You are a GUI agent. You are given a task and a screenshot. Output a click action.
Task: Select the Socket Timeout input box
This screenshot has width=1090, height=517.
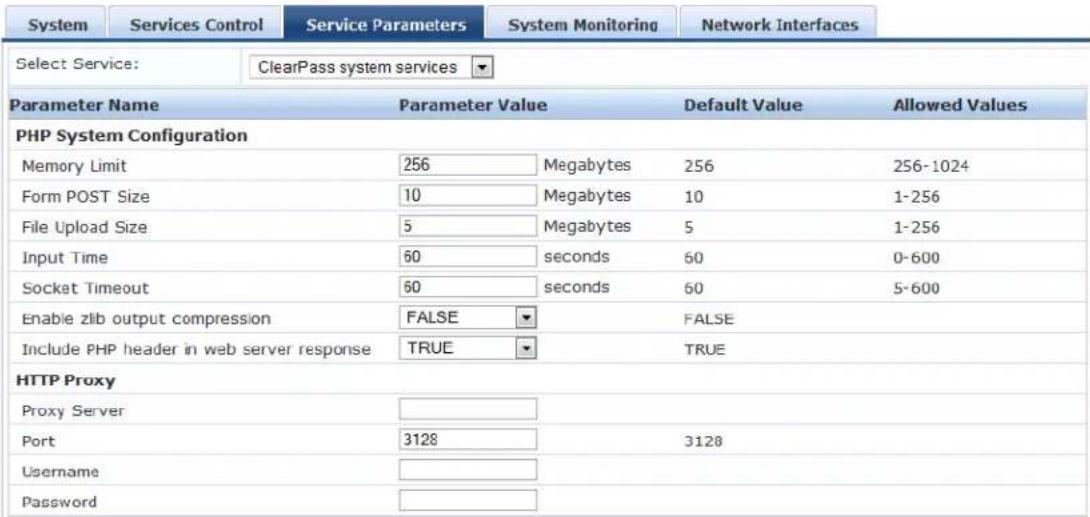coord(468,287)
